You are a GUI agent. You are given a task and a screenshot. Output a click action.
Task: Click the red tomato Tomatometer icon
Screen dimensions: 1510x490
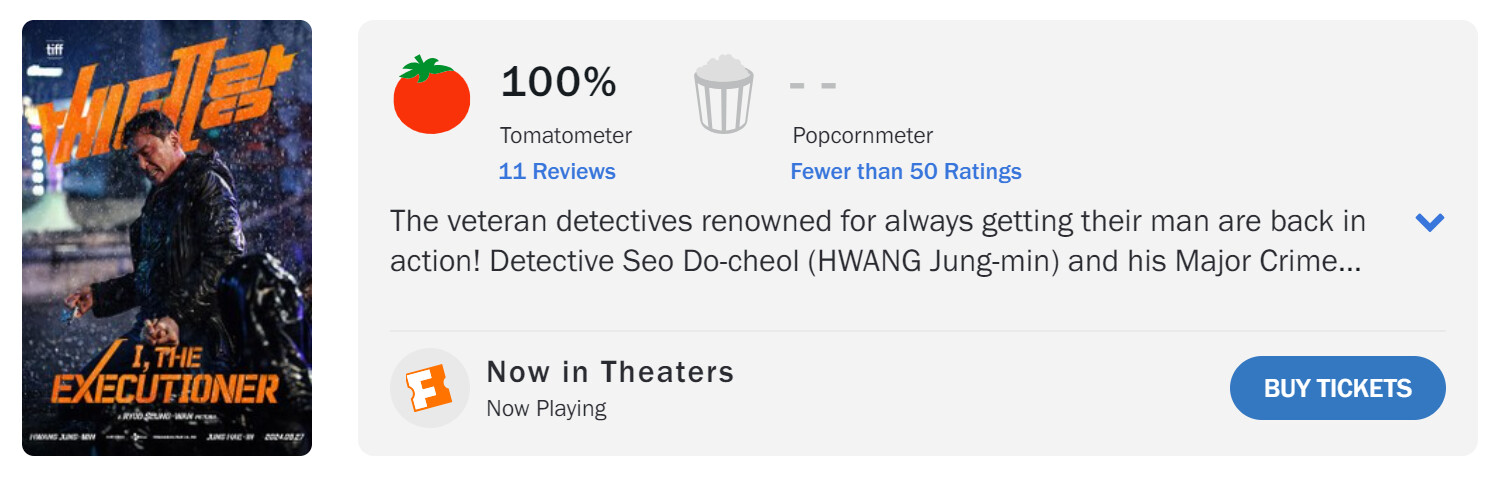[431, 96]
